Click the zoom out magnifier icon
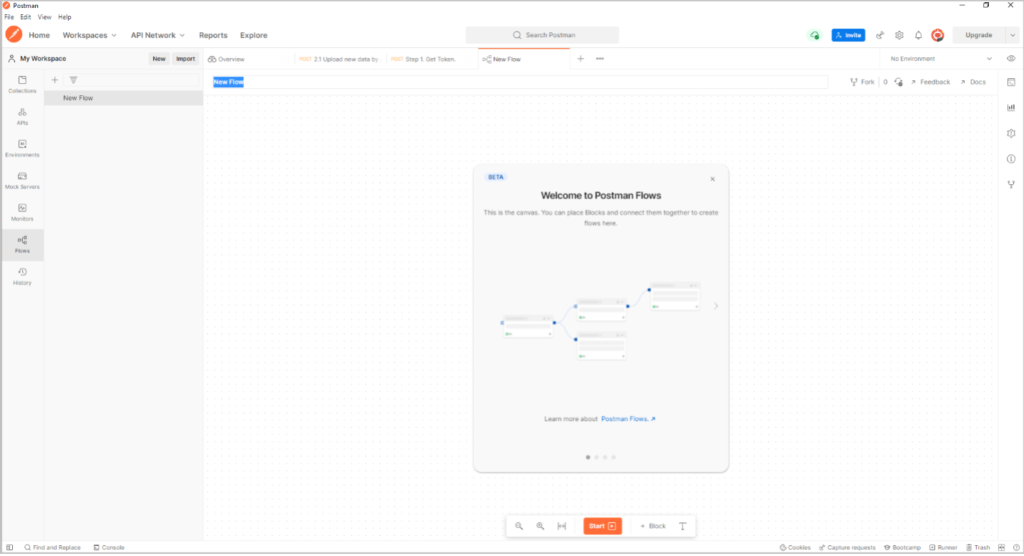The height and width of the screenshot is (556, 1024). [x=519, y=526]
